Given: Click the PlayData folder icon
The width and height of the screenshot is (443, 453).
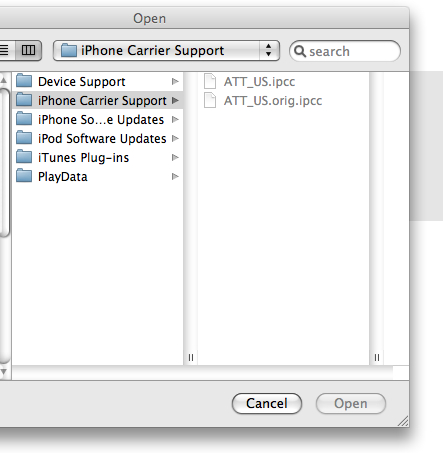Looking at the screenshot, I should 24,176.
